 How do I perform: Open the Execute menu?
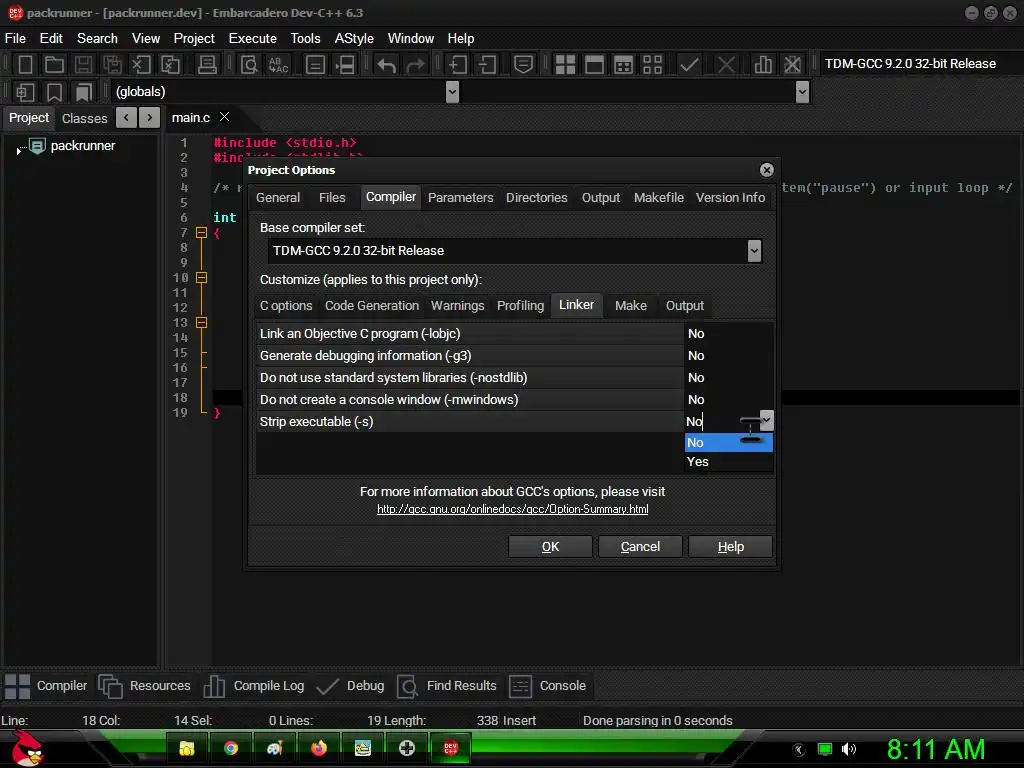coord(252,39)
